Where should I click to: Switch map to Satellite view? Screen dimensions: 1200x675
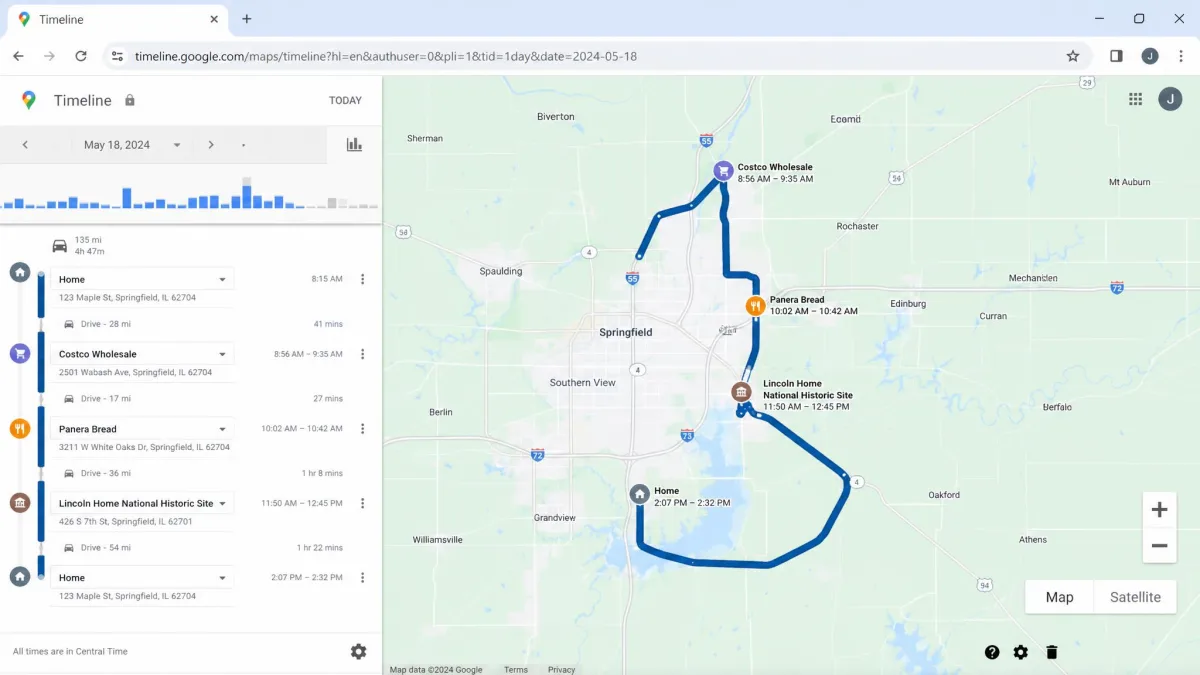[x=1135, y=597]
